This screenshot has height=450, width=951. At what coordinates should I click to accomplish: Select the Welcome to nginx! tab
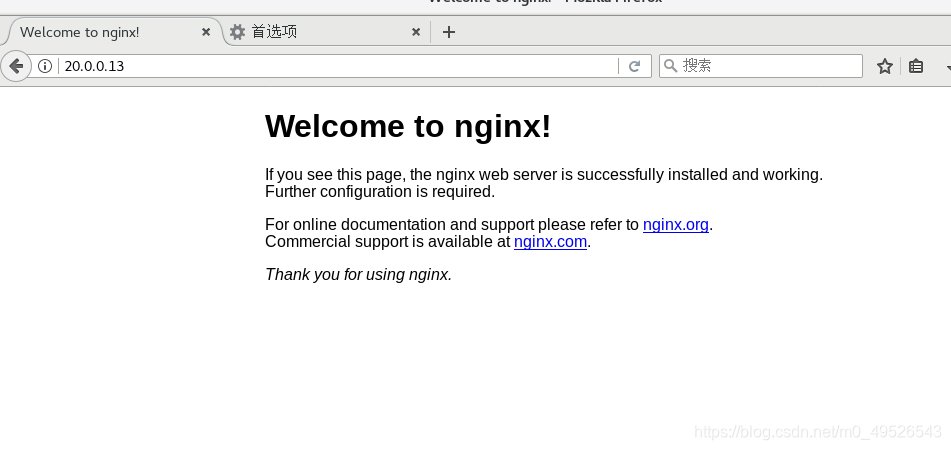pos(113,32)
